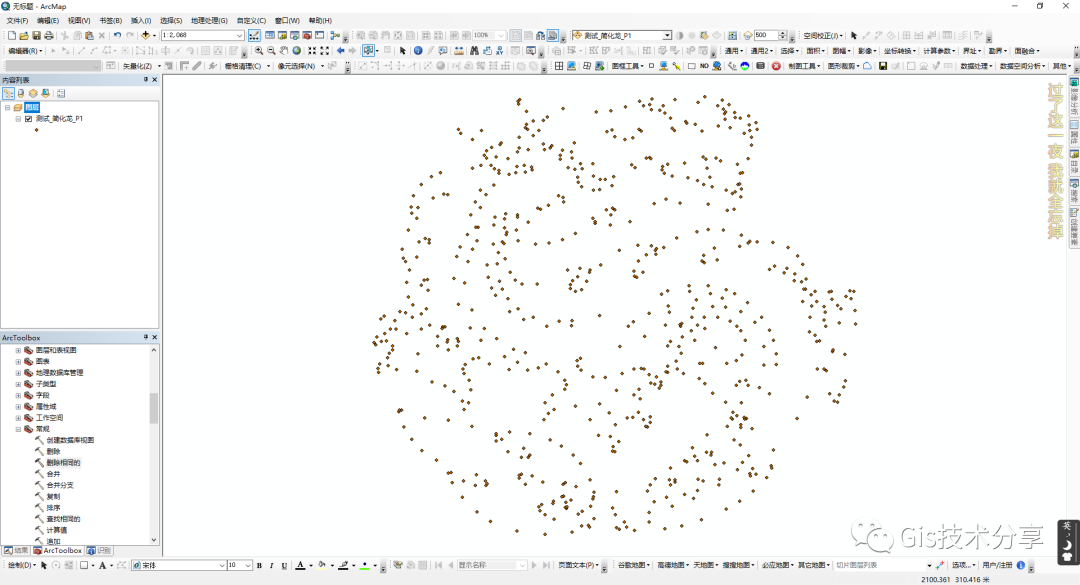
Task: Open the 宋体 font name dropdown
Action: 222,566
